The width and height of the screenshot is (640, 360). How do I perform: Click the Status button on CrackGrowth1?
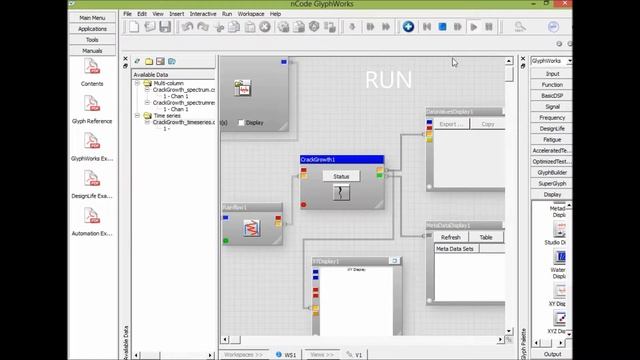coord(341,176)
